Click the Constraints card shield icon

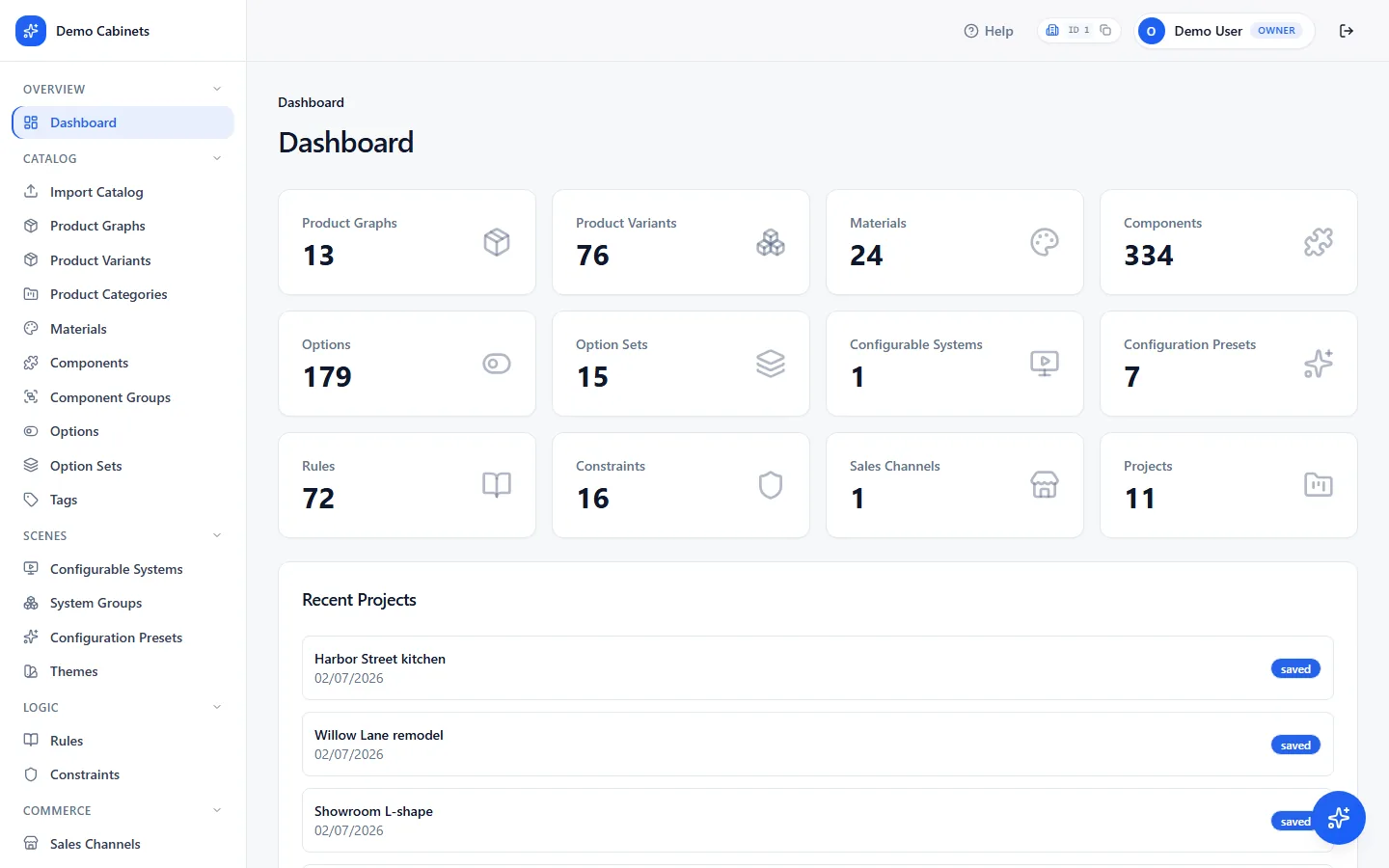771,485
